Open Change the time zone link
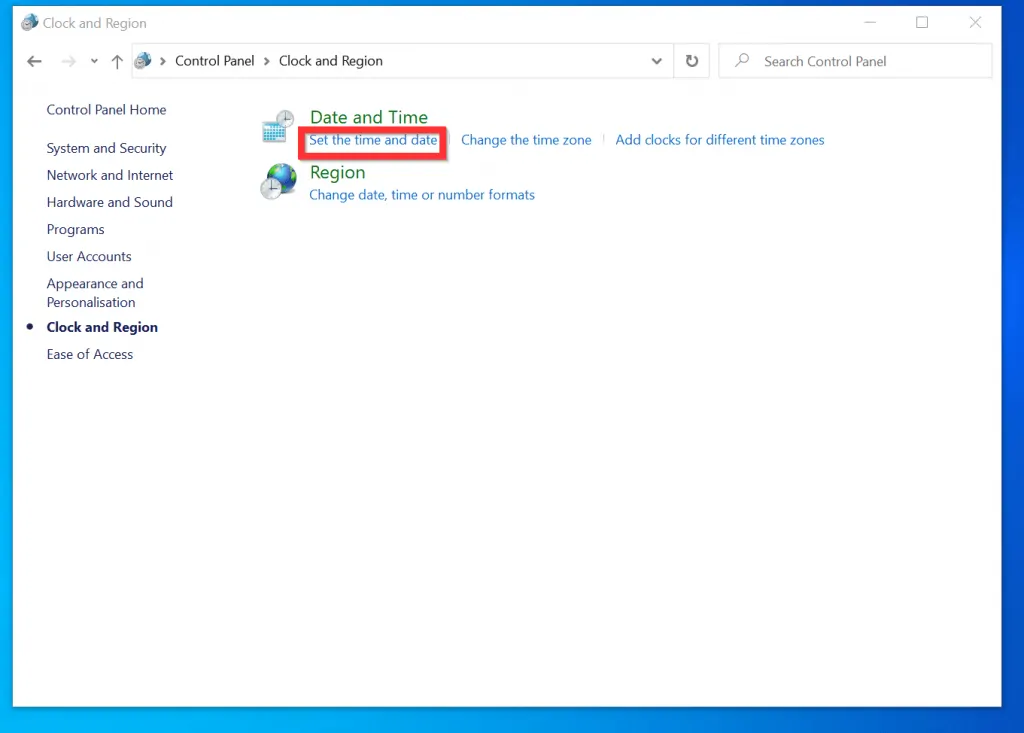 pos(526,140)
